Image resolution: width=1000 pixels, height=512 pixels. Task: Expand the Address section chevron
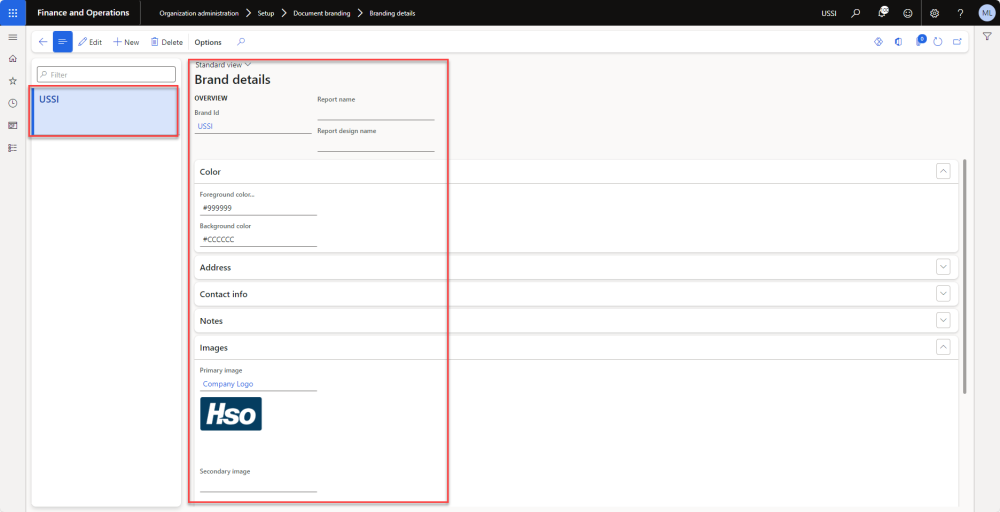pyautogui.click(x=943, y=267)
